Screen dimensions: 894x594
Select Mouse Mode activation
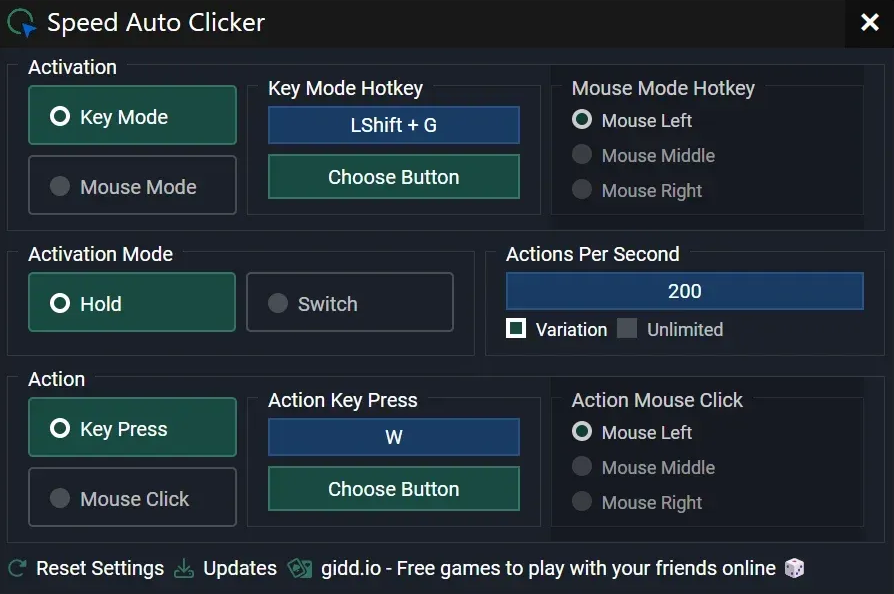pos(132,185)
